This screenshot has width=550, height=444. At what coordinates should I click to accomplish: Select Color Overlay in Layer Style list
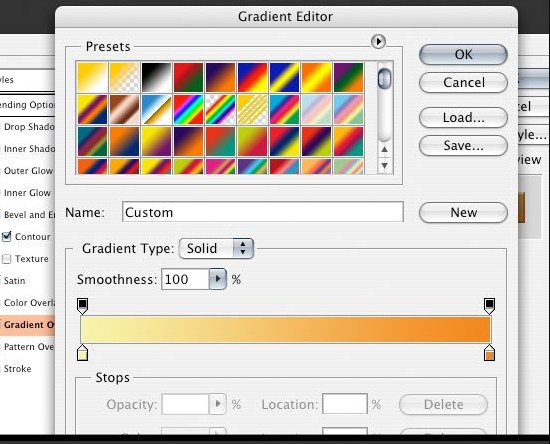29,302
